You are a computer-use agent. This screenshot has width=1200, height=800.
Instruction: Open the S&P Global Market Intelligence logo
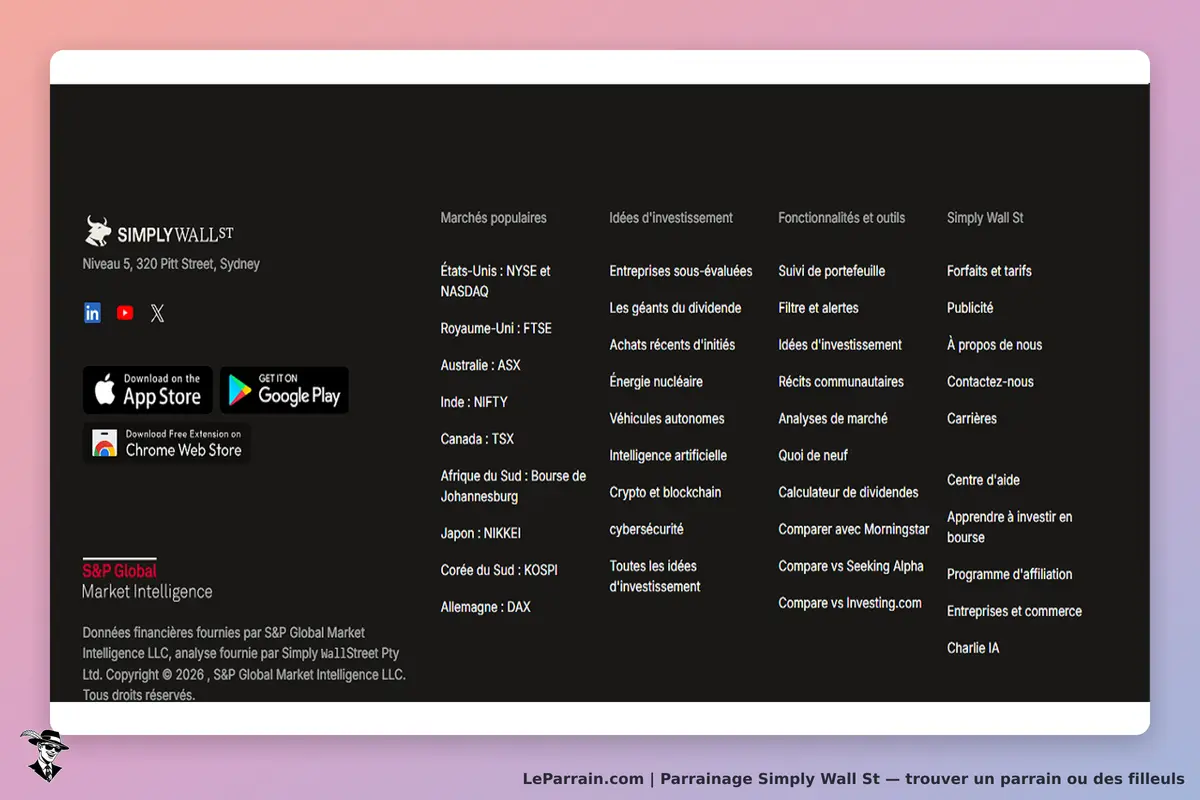147,580
